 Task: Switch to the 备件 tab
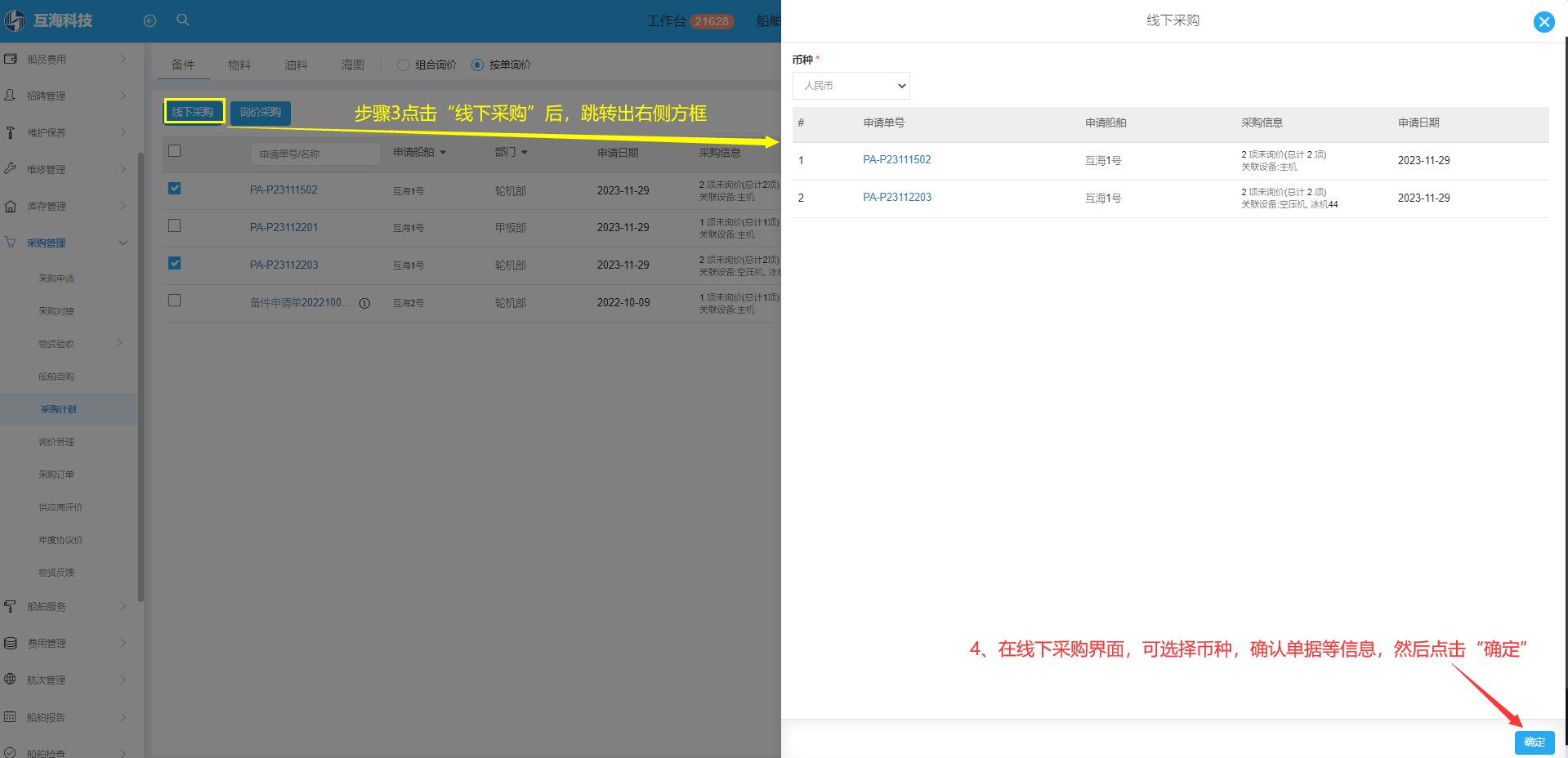tap(183, 65)
